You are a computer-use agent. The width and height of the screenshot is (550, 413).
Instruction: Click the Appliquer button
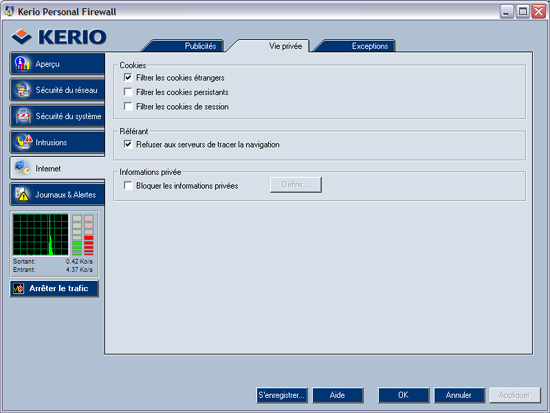[515, 395]
